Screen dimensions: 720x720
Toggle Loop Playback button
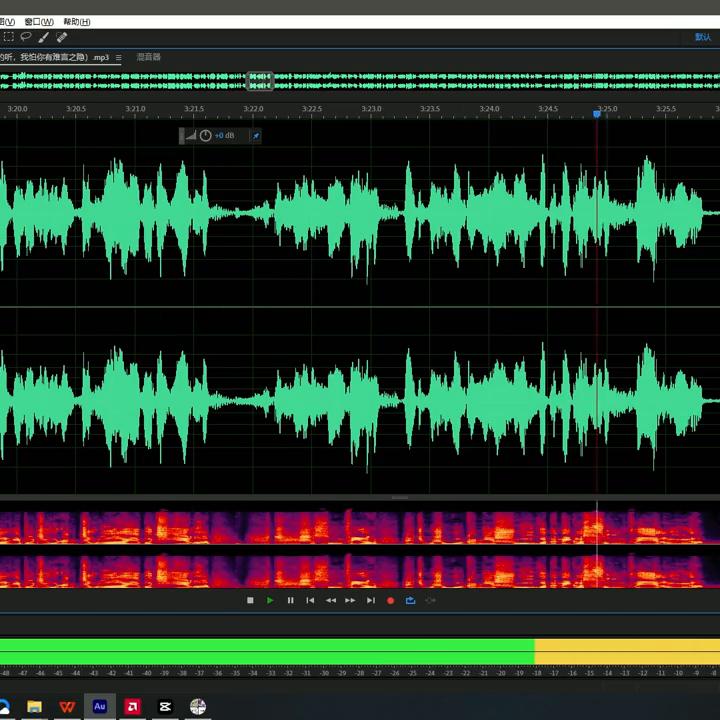(410, 600)
